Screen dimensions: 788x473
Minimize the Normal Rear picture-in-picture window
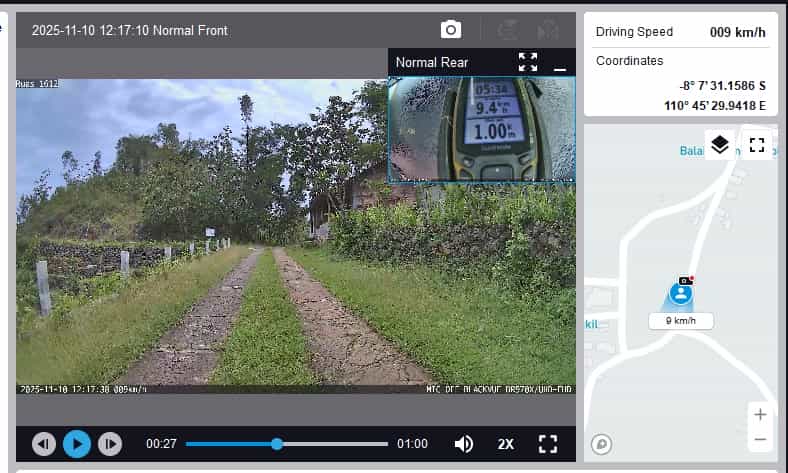pos(560,63)
